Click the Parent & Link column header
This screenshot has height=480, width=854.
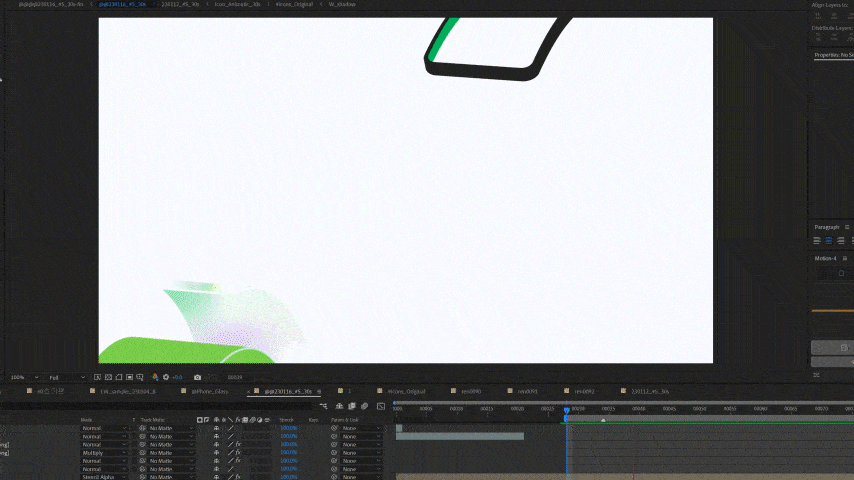(x=345, y=420)
